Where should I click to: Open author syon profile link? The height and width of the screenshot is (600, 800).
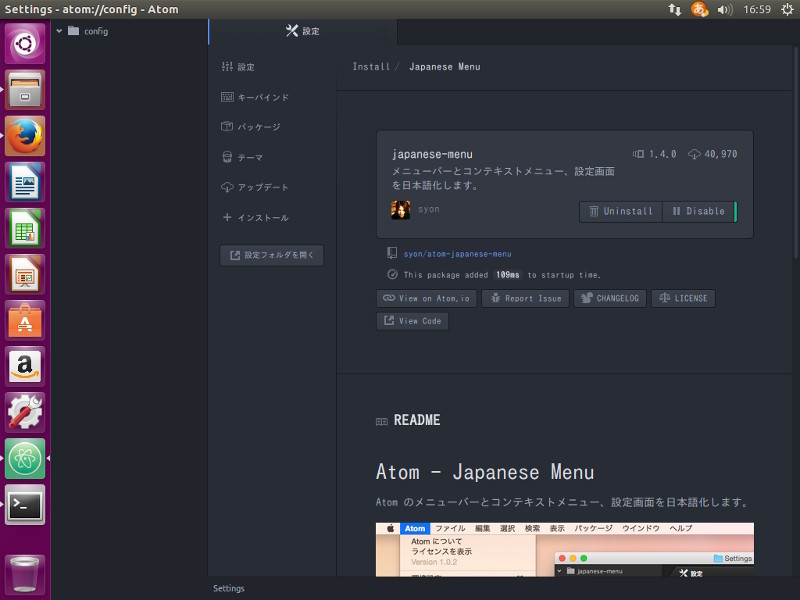pos(429,209)
